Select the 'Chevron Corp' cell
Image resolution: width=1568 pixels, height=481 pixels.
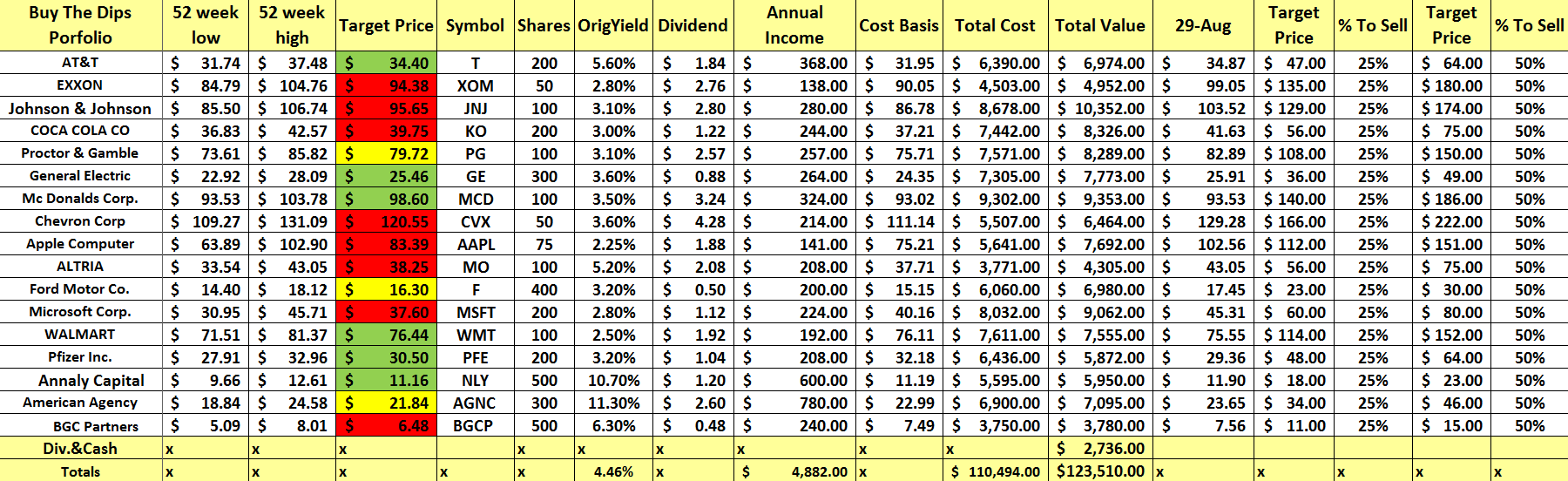[81, 221]
